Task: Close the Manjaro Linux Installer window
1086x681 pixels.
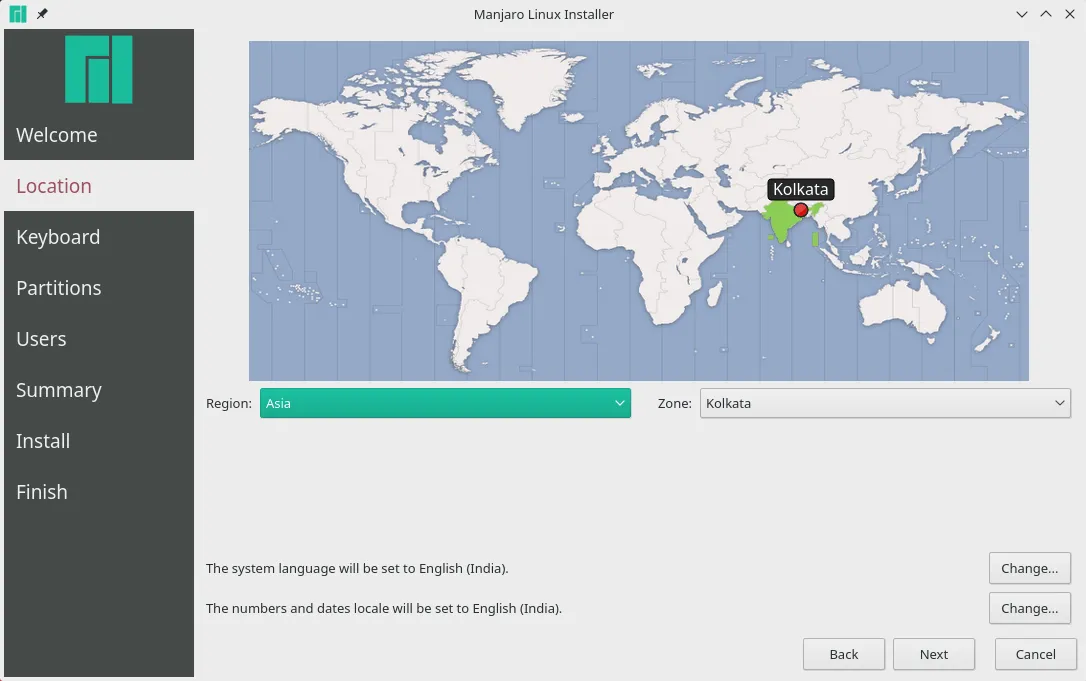Action: [x=1070, y=14]
